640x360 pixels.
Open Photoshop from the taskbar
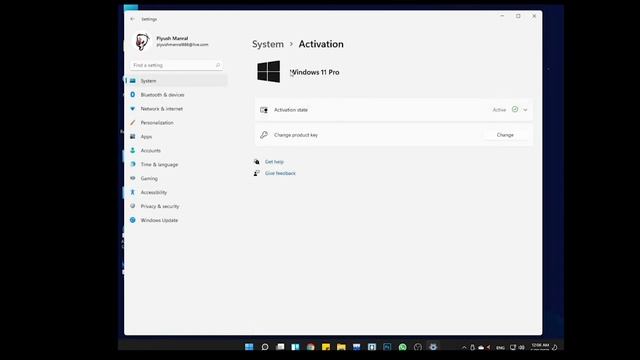click(387, 347)
